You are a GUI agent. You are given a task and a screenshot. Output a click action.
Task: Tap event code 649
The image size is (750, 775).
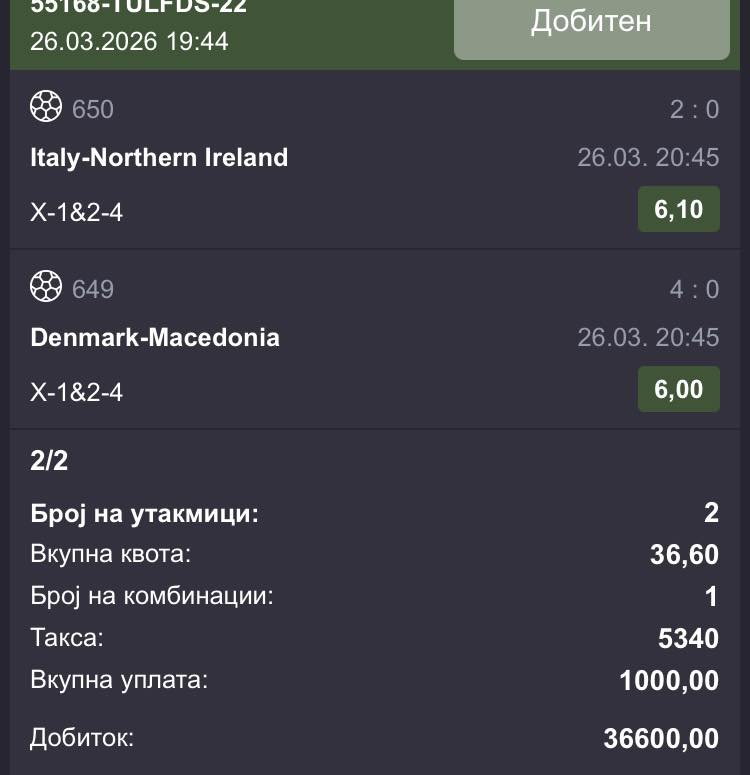point(93,289)
